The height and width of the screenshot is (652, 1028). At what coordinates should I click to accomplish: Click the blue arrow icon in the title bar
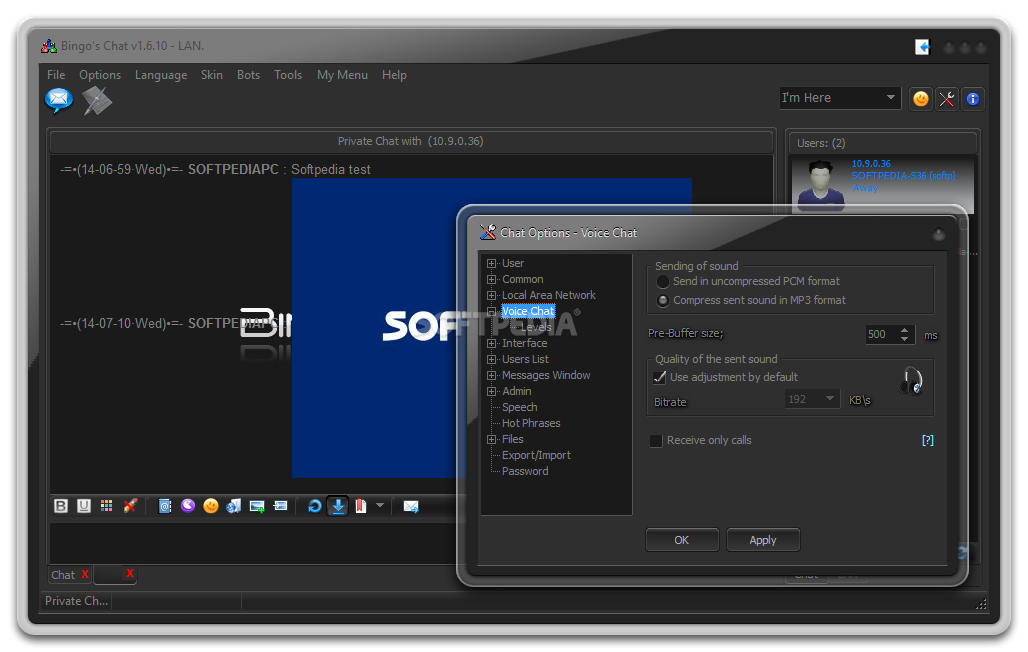(922, 47)
